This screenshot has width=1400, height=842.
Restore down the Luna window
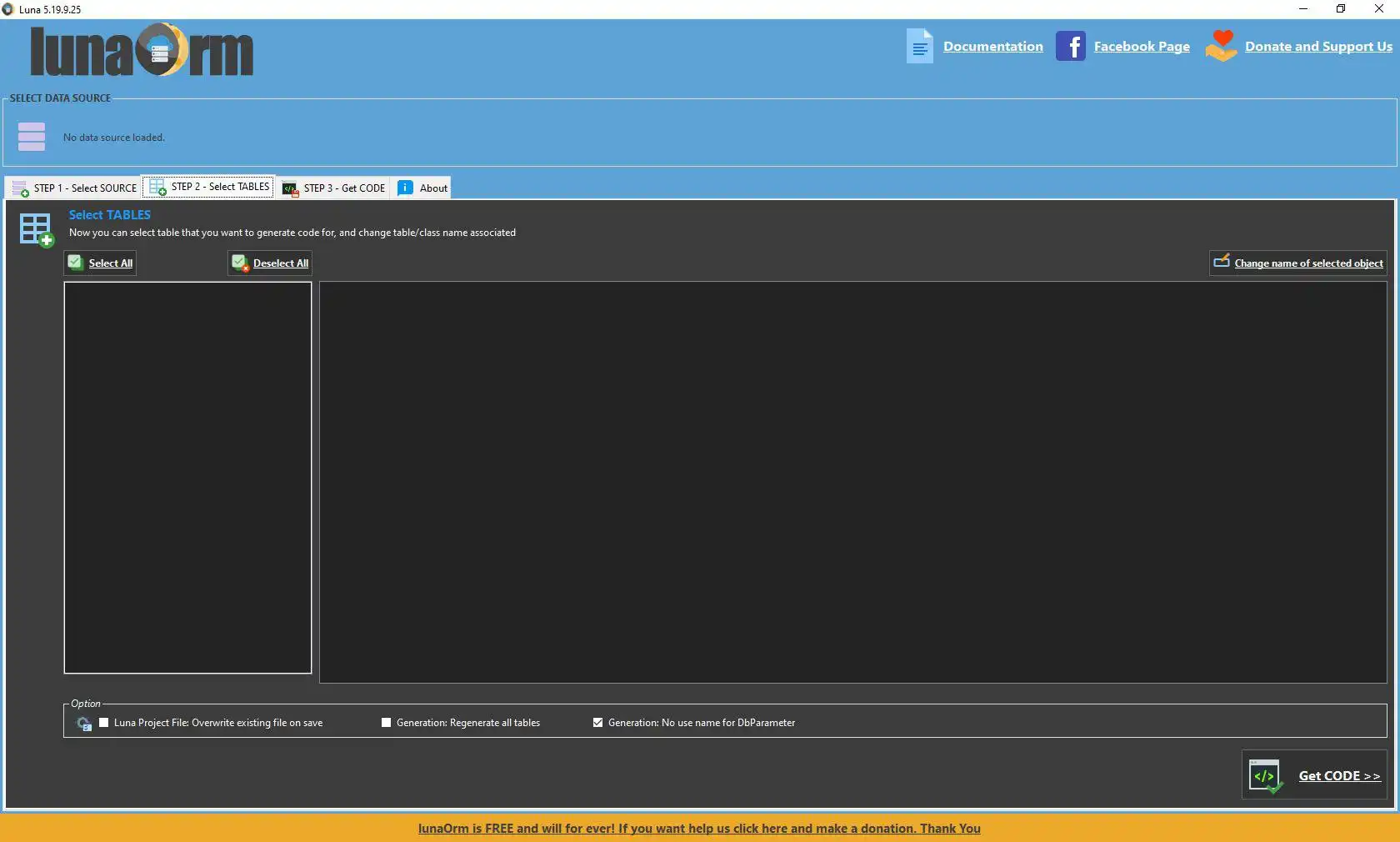[1341, 9]
